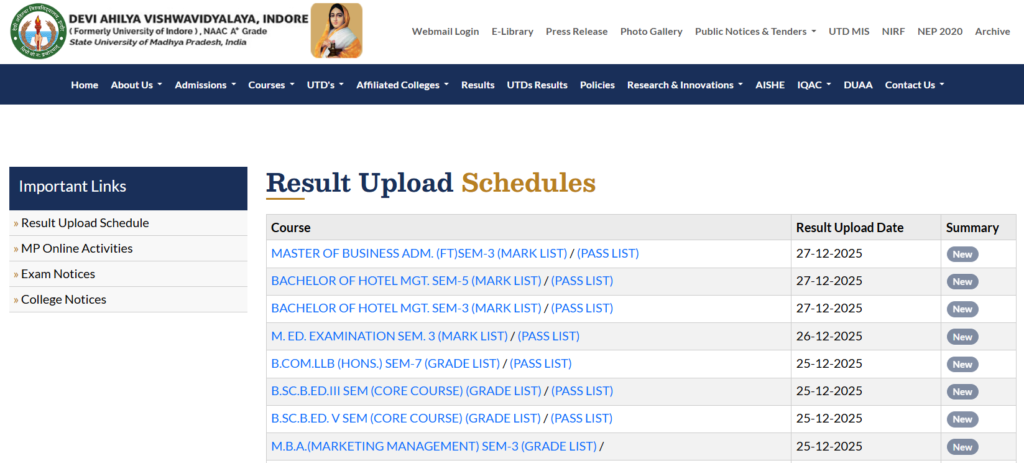Open the E-Library link
Screen dimensions: 1024x463
click(x=512, y=32)
